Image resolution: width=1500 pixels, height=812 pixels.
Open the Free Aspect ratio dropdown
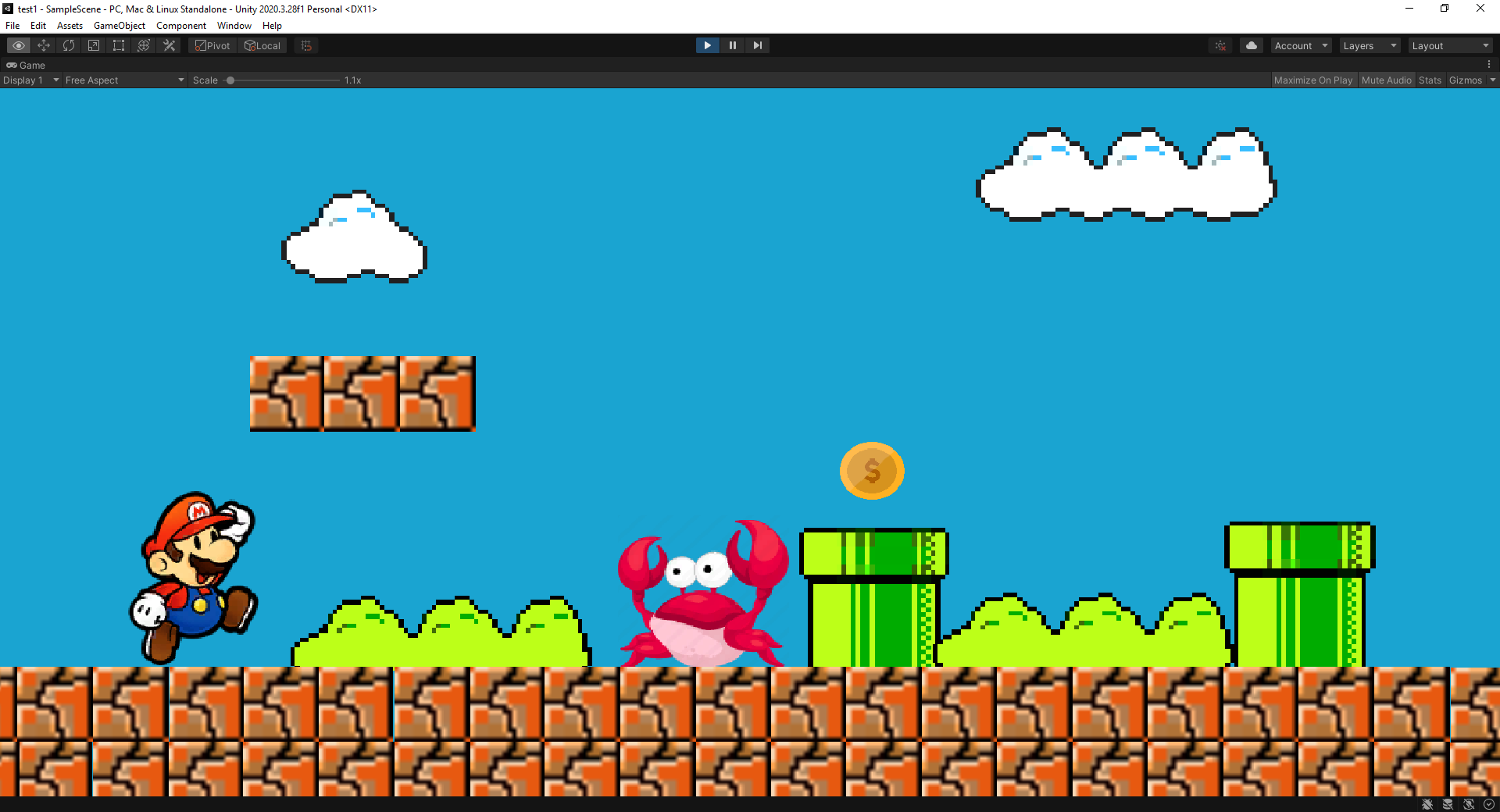[123, 80]
